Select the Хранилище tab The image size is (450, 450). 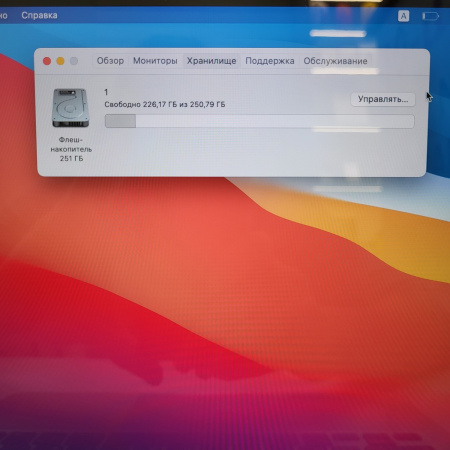[x=211, y=61]
